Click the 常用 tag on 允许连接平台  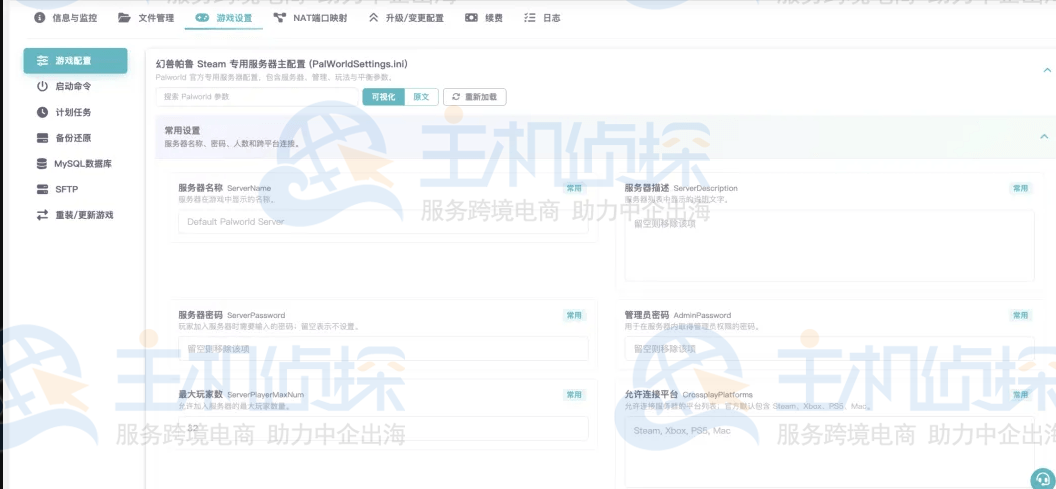(x=1020, y=395)
